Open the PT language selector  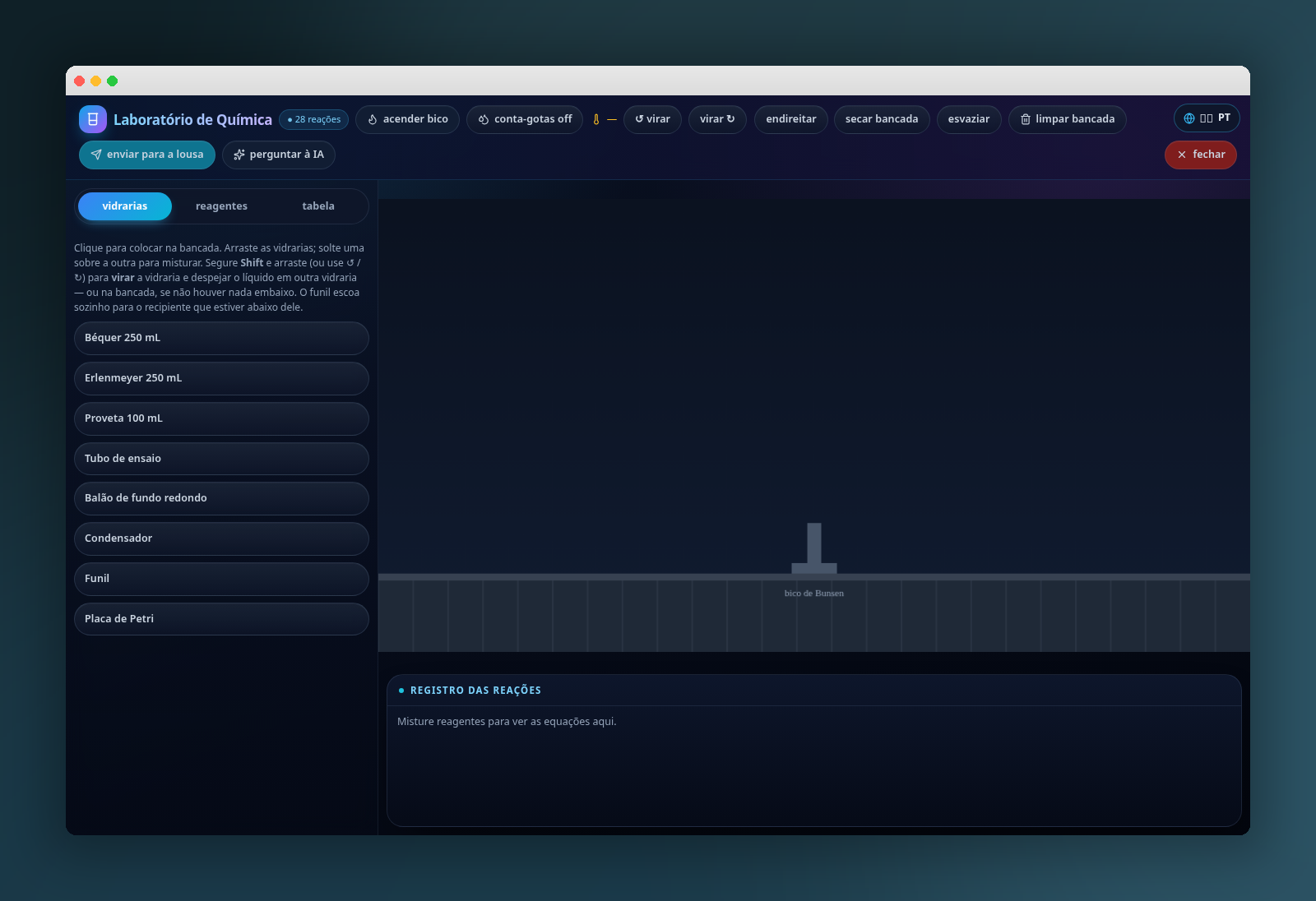pyautogui.click(x=1207, y=118)
